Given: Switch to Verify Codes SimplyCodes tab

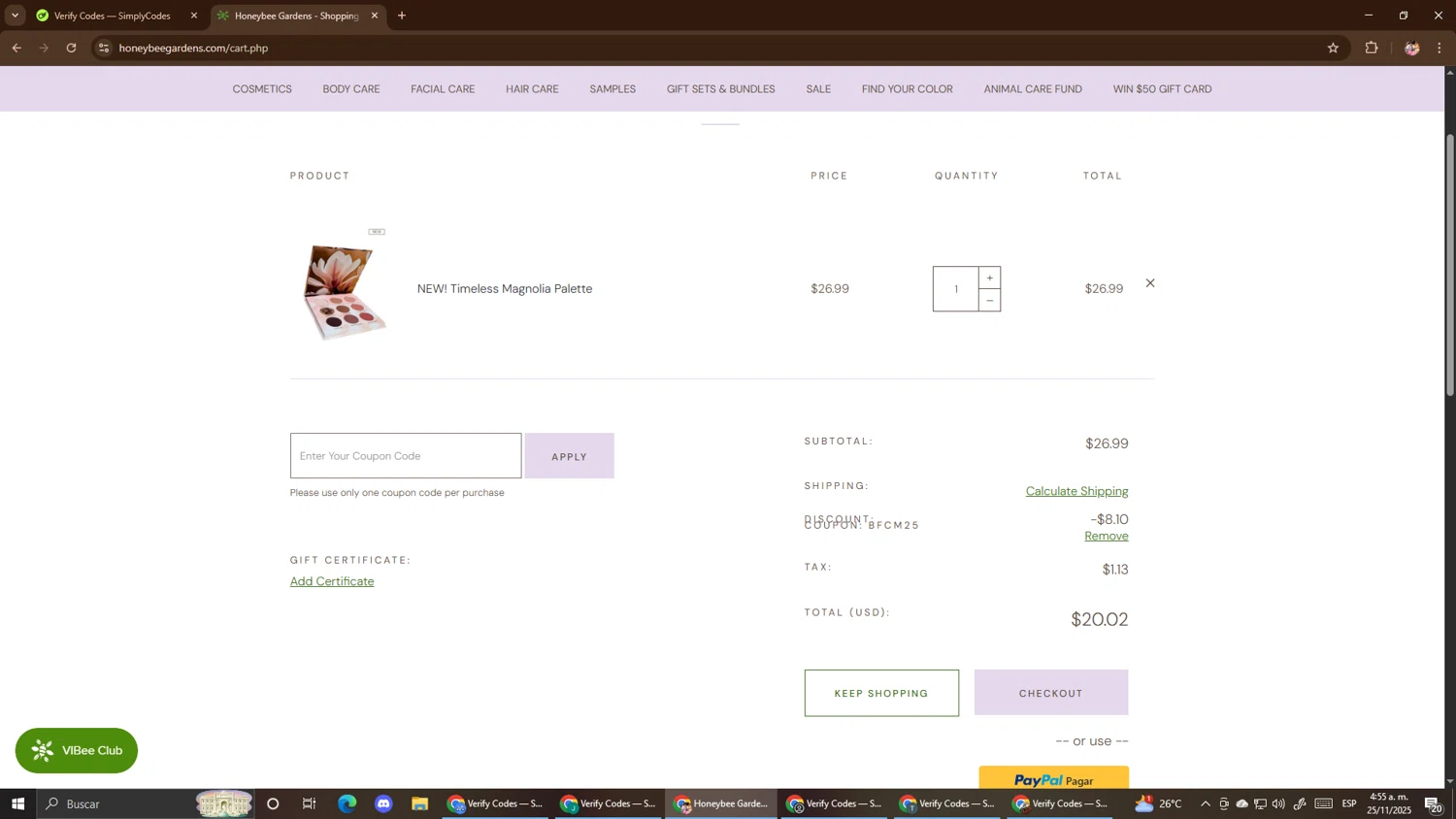Looking at the screenshot, I should tap(112, 16).
